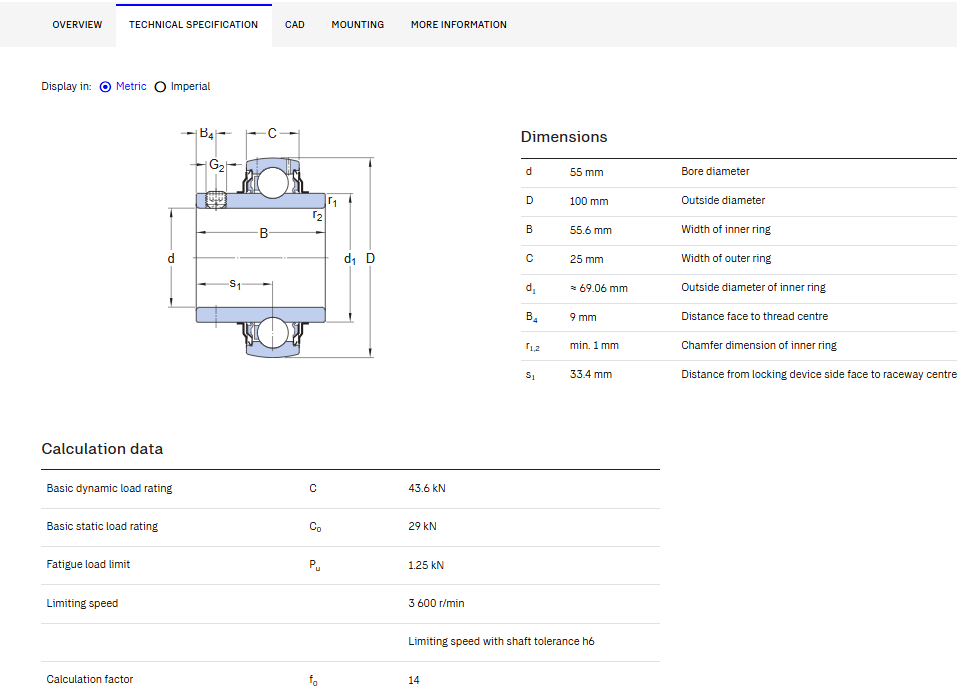Click 'Width of outer ring' text
This screenshot has width=957, height=693.
click(x=726, y=258)
